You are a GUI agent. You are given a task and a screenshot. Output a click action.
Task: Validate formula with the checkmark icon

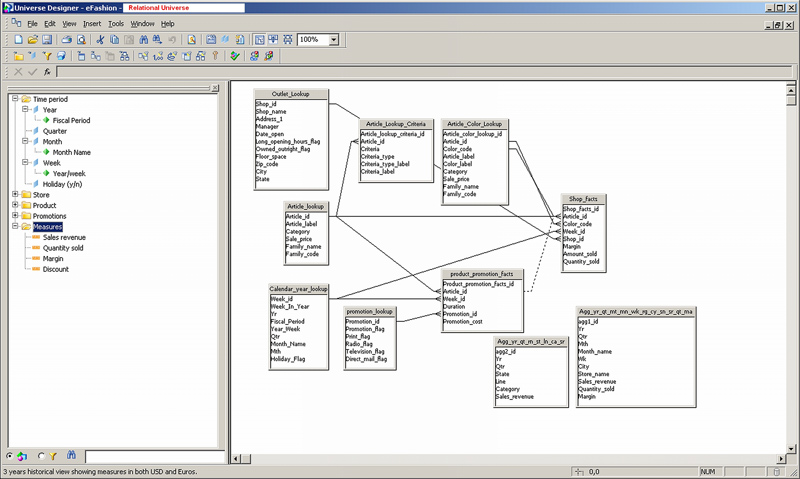click(33, 72)
